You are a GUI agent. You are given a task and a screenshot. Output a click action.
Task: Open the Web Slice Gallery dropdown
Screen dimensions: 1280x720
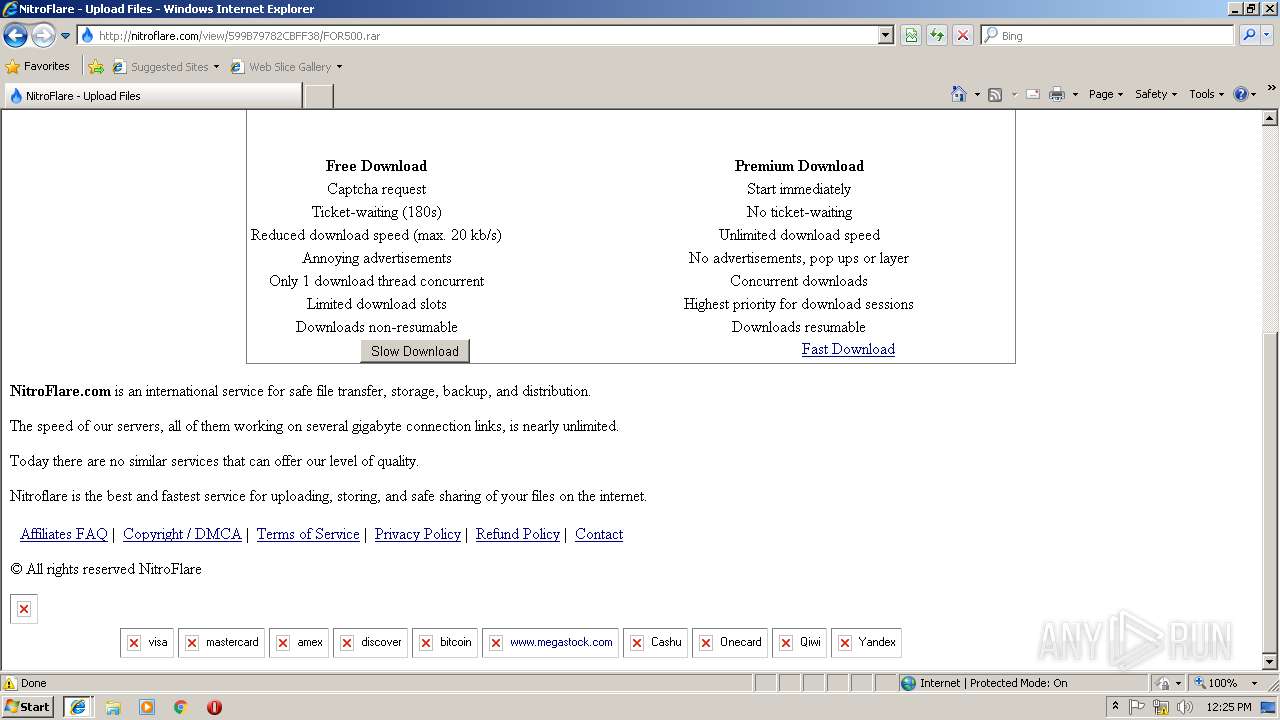pyautogui.click(x=286, y=66)
